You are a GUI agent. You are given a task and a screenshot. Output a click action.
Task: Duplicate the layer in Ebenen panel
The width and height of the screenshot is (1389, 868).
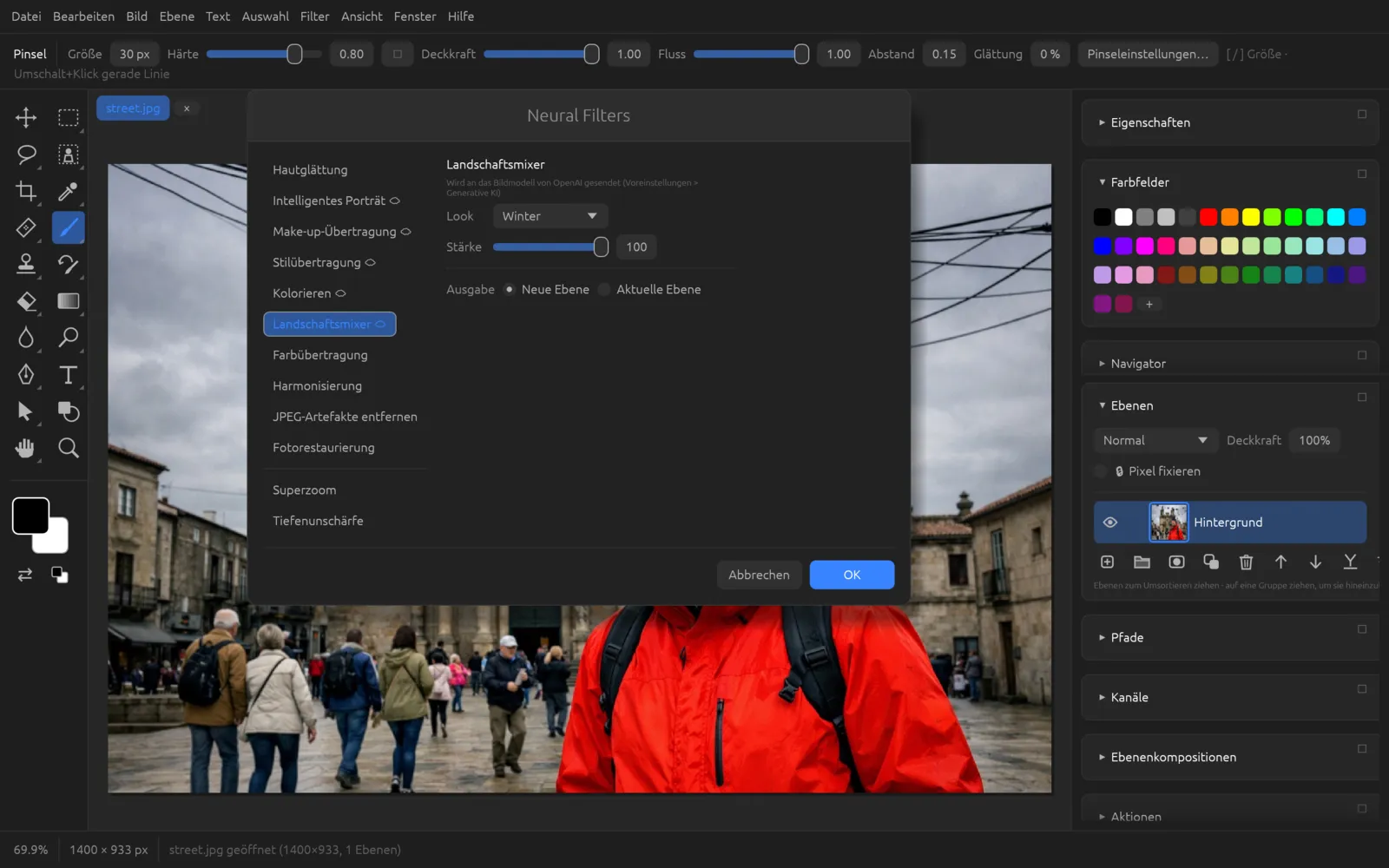[x=1211, y=562]
